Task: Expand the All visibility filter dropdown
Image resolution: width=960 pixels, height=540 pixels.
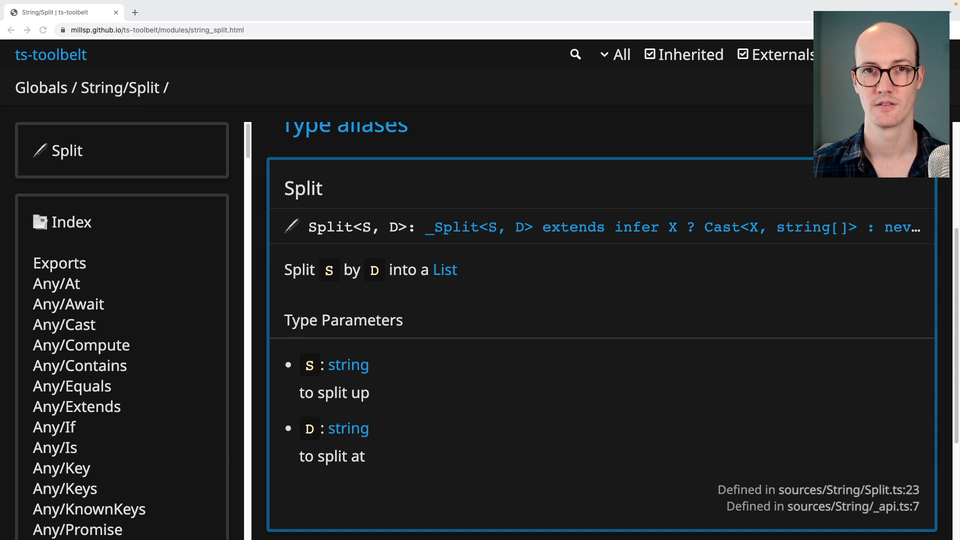Action: click(615, 55)
